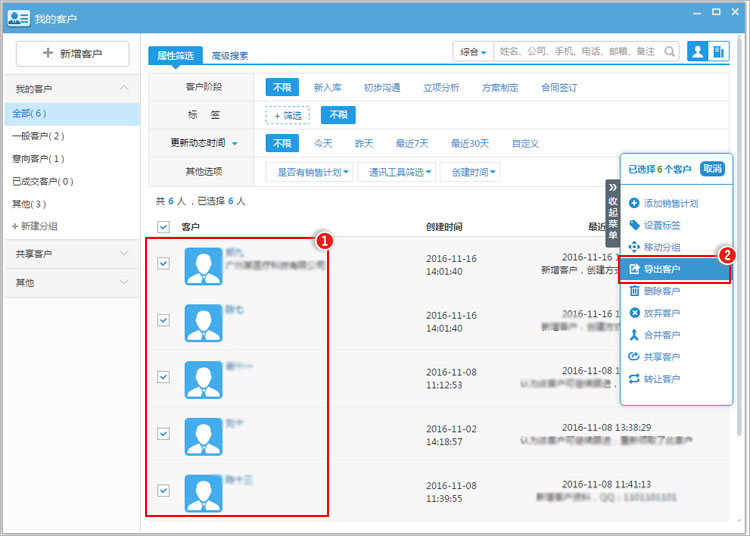Image resolution: width=750 pixels, height=536 pixels.
Task: Open 更新动态时间 dropdown arrow
Action: tap(235, 143)
